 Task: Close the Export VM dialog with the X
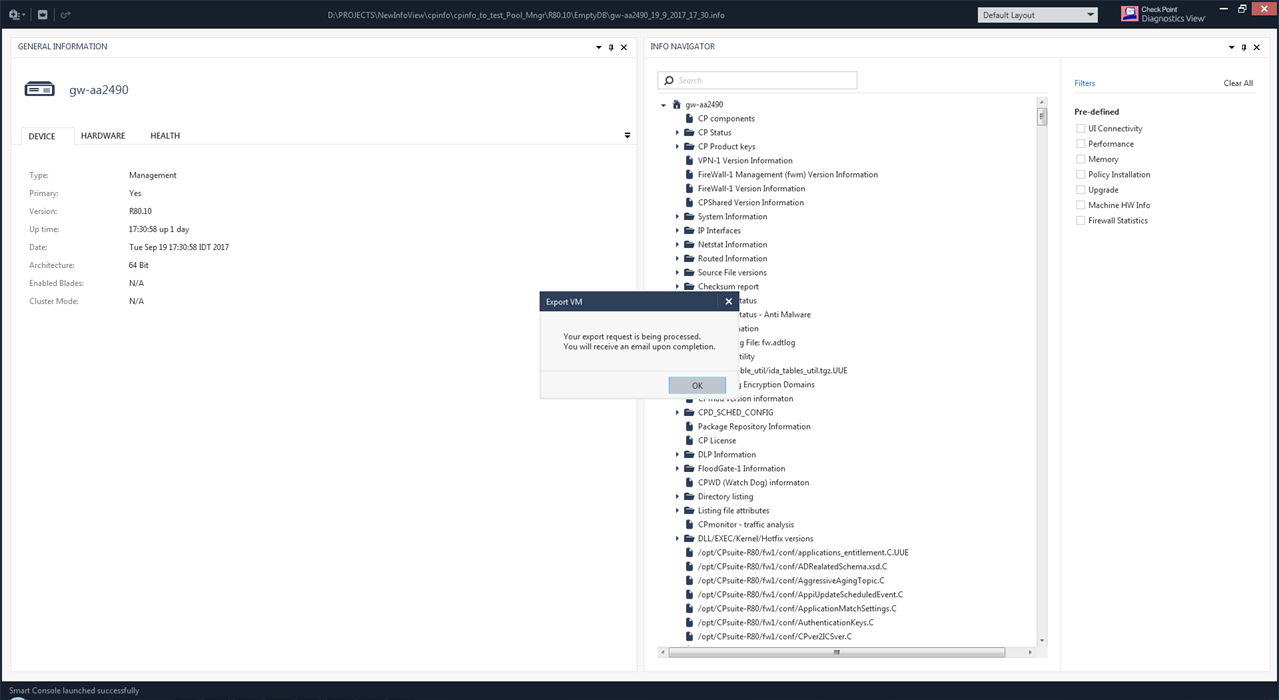tap(728, 301)
